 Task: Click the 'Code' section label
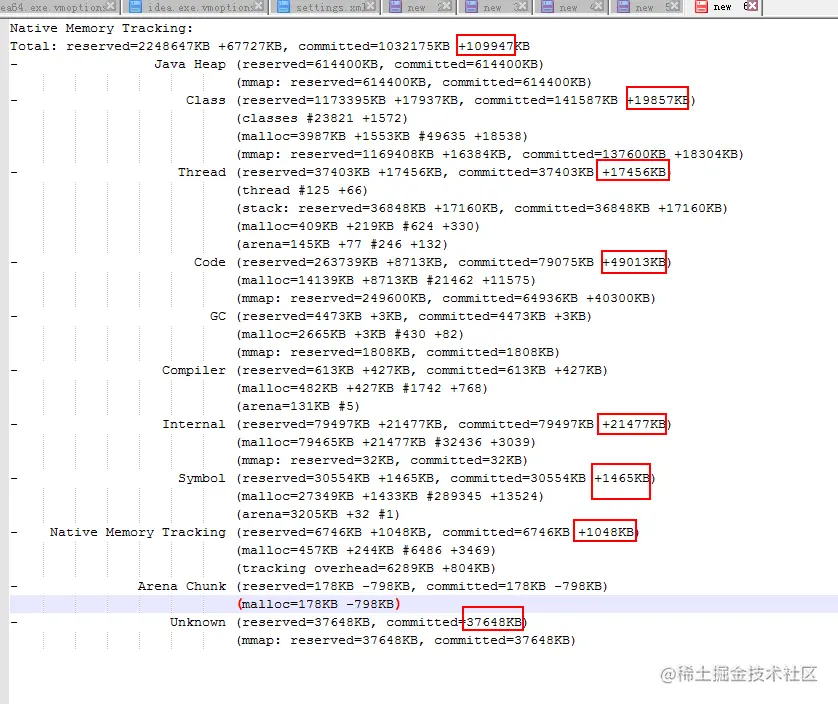(x=210, y=262)
